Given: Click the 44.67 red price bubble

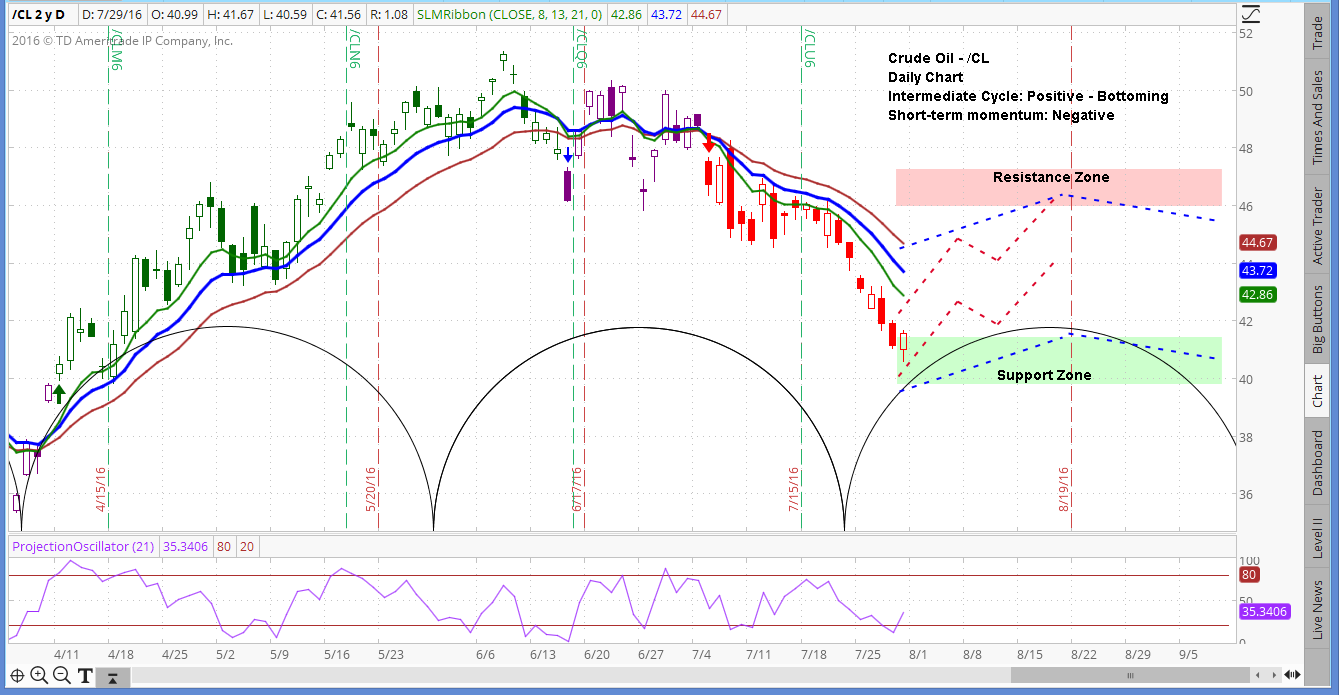Looking at the screenshot, I should pos(1256,243).
